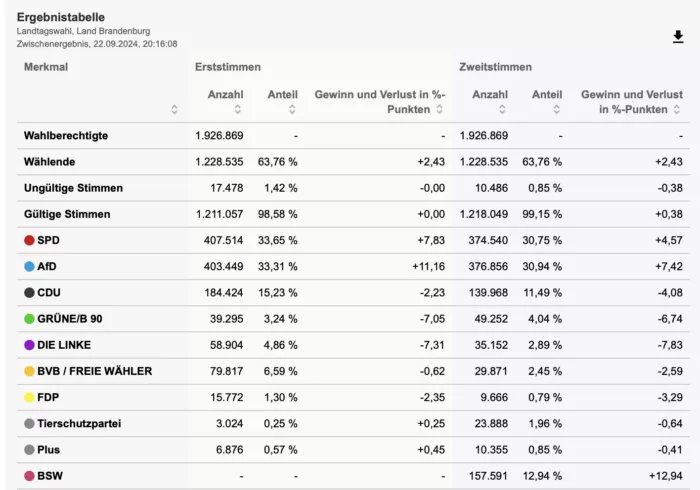Image resolution: width=700 pixels, height=490 pixels.
Task: Click 'Landtagswahl, Land Brandenburg' subtitle
Action: point(83,31)
